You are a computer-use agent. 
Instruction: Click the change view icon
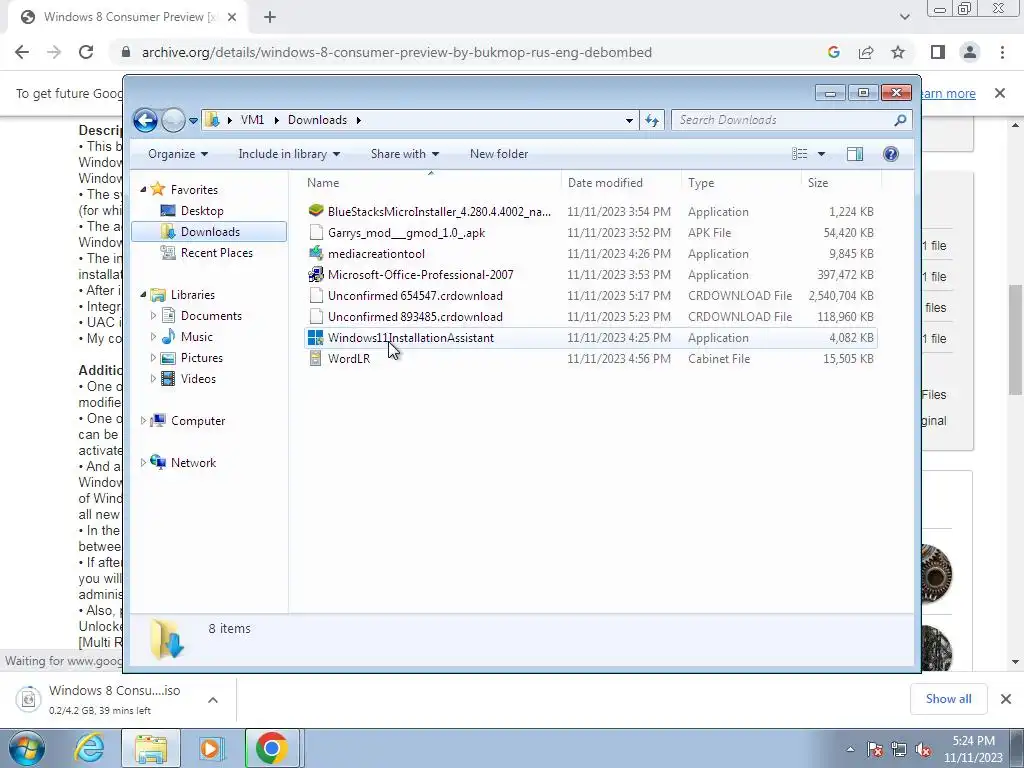click(x=799, y=154)
